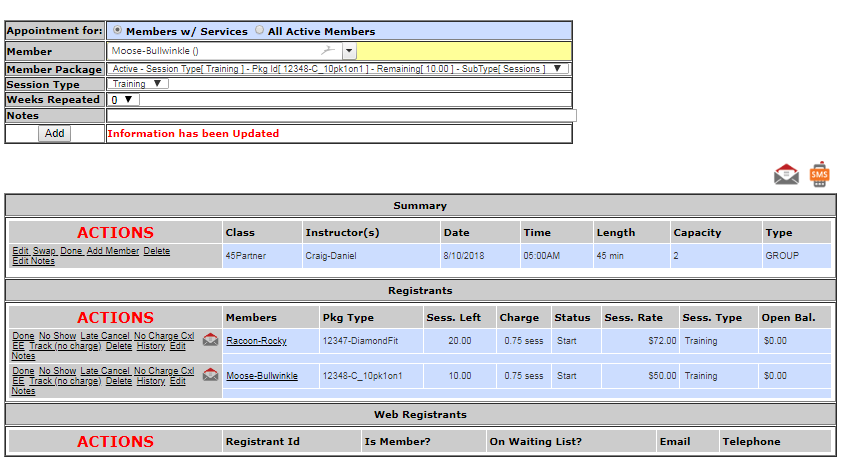Click Add Member link in Summary actions
The height and width of the screenshot is (464, 852).
point(112,251)
